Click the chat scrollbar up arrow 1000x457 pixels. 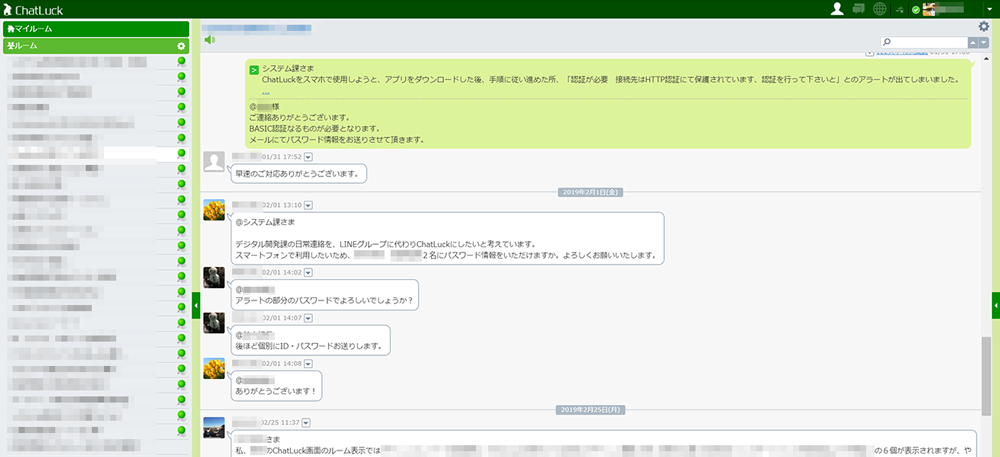coord(987,57)
